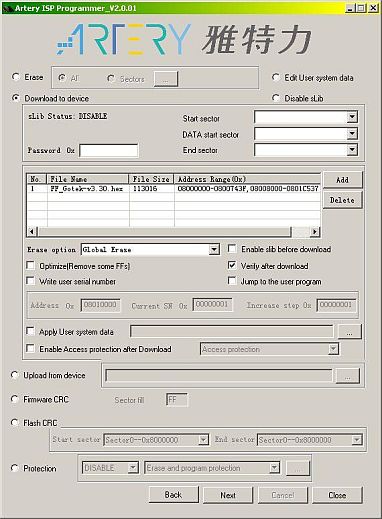Open Sectors browse button in Erase group

coord(166,79)
